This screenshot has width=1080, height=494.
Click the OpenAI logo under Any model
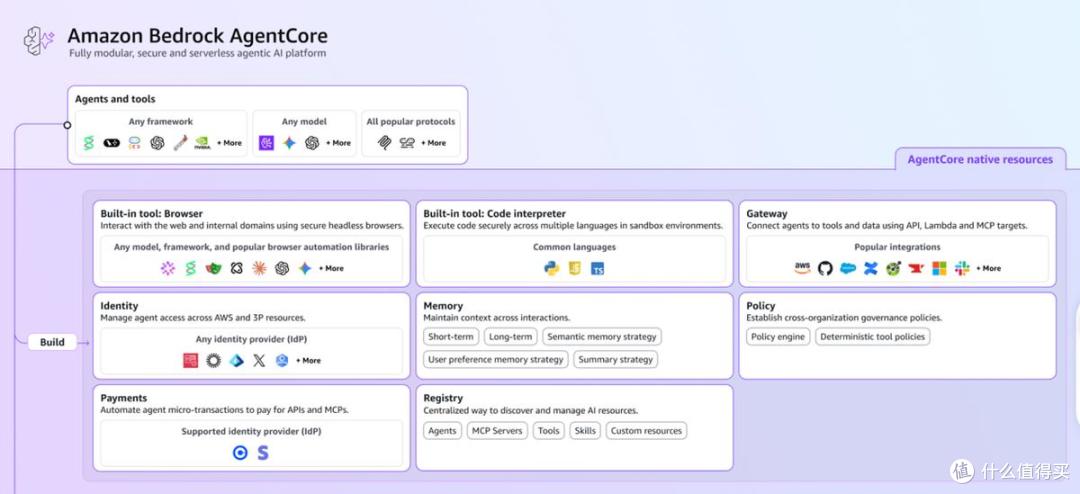pos(312,143)
